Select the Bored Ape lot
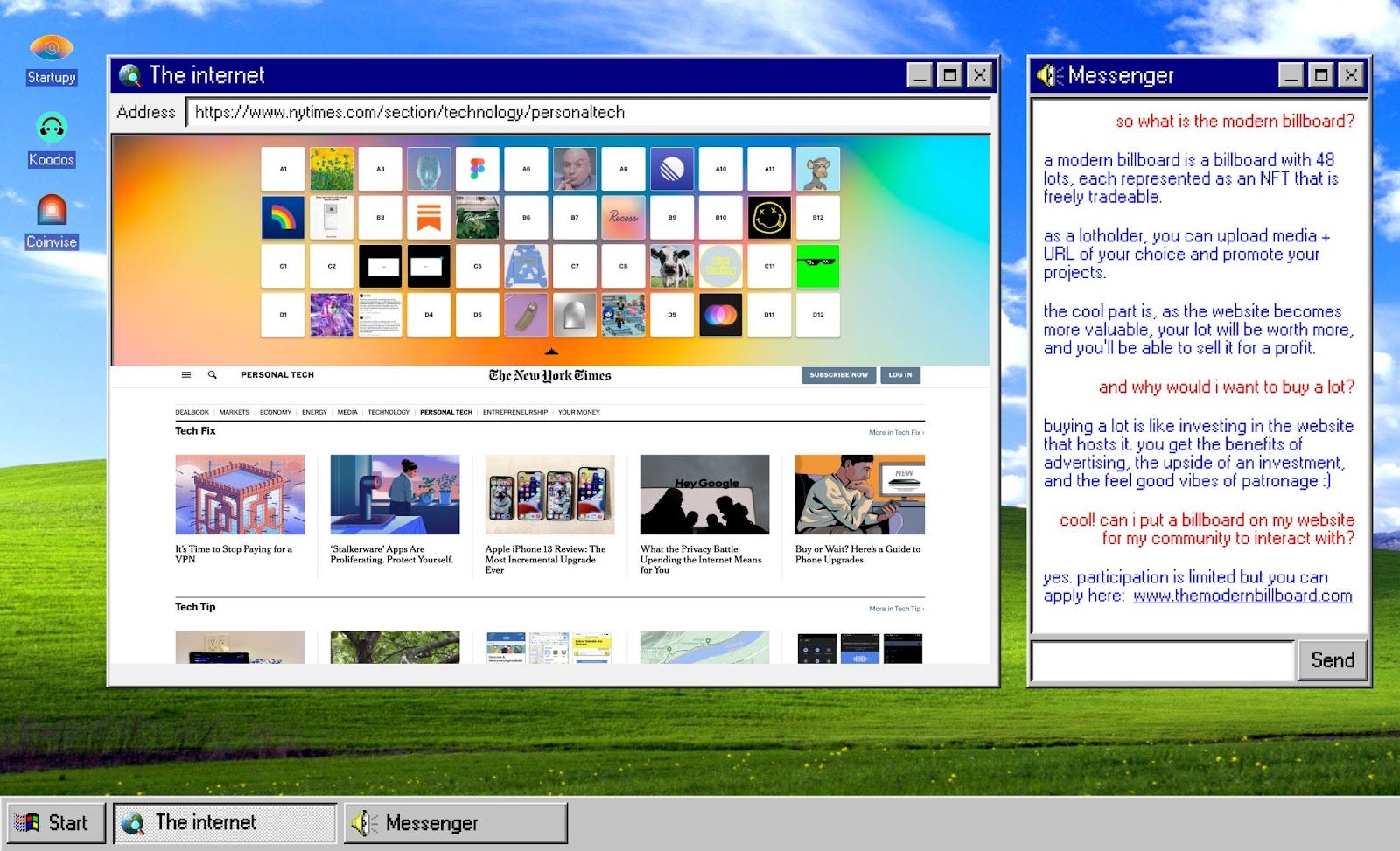This screenshot has width=1400, height=851. [x=818, y=169]
